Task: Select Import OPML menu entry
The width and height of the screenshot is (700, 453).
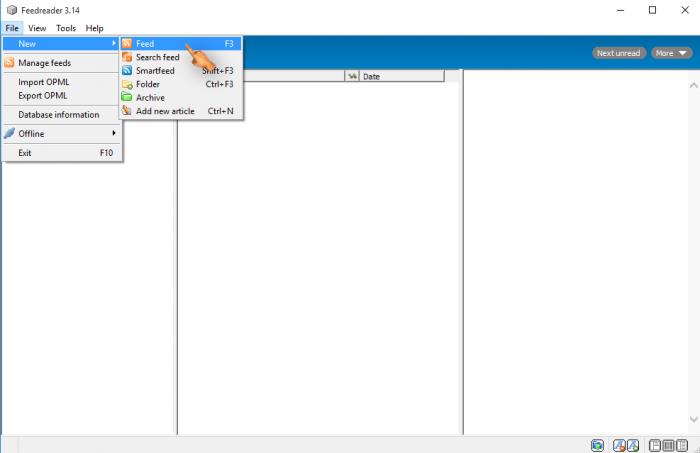Action: [62, 82]
